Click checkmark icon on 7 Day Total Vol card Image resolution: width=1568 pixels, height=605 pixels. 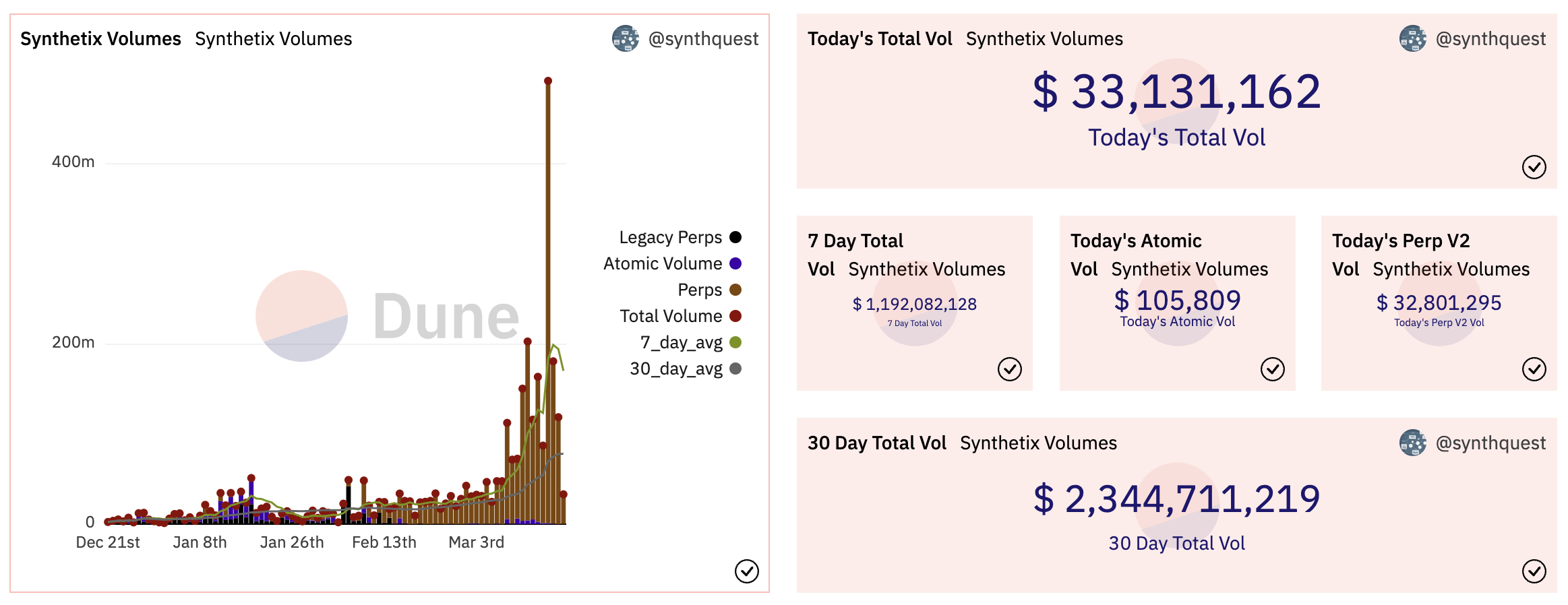click(x=1009, y=369)
